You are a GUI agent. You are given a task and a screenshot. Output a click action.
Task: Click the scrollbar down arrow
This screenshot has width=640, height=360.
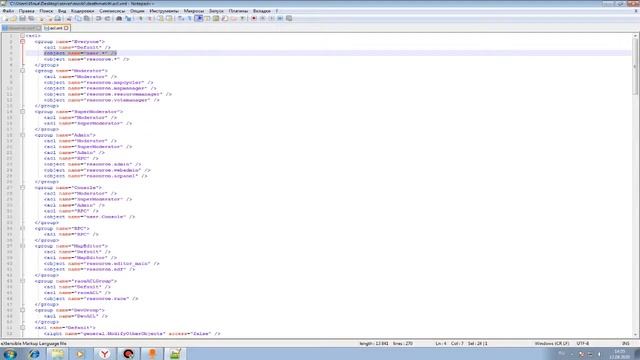[x=636, y=335]
